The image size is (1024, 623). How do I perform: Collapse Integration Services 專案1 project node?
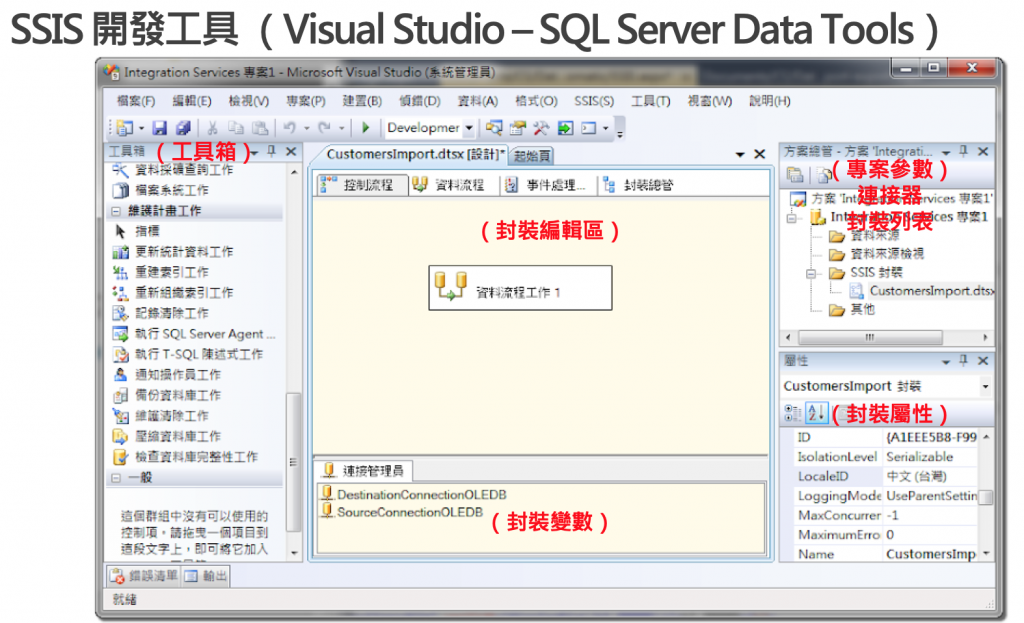click(792, 218)
